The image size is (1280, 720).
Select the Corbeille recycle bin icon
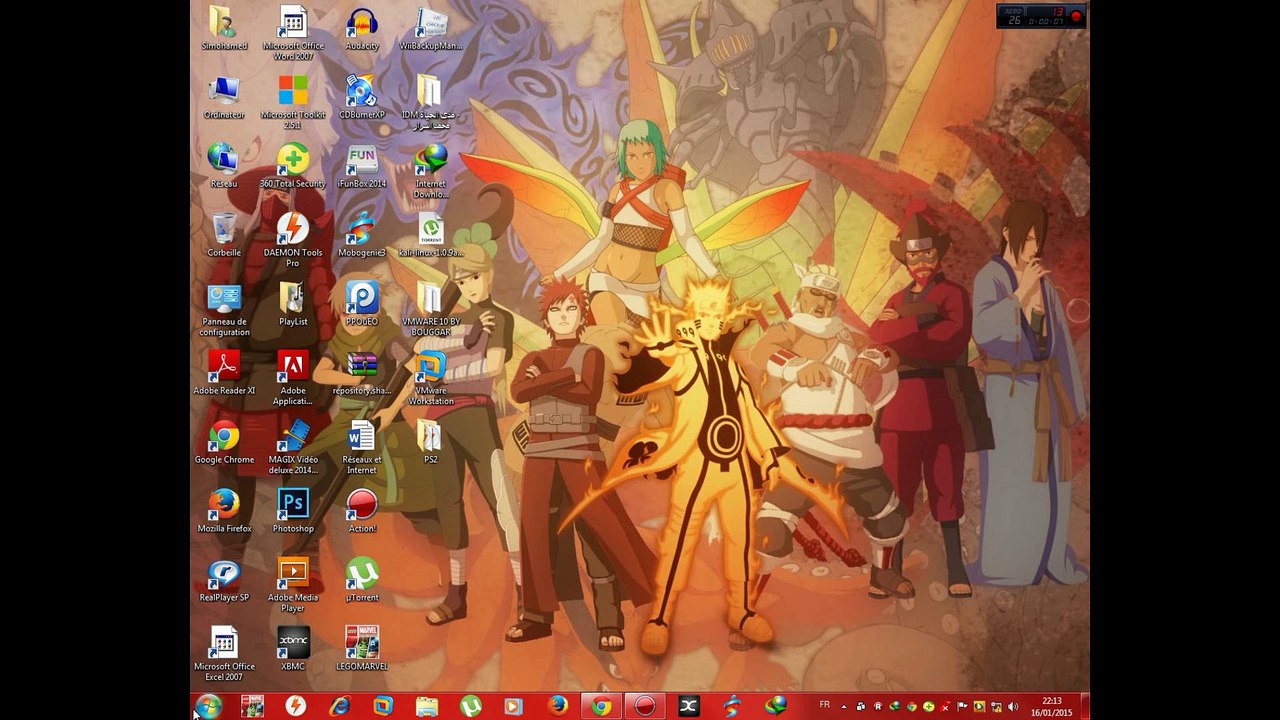(224, 235)
